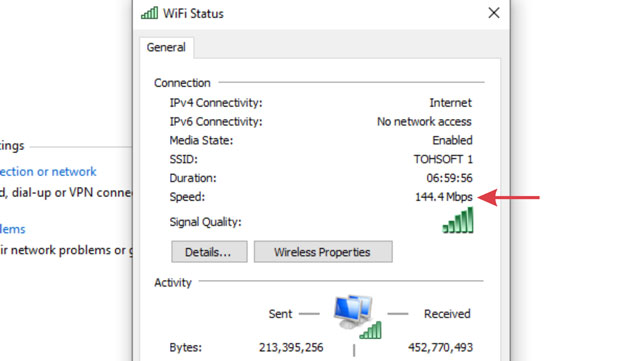Open the Details... button
Screen dimensions: 640x361
pos(209,252)
